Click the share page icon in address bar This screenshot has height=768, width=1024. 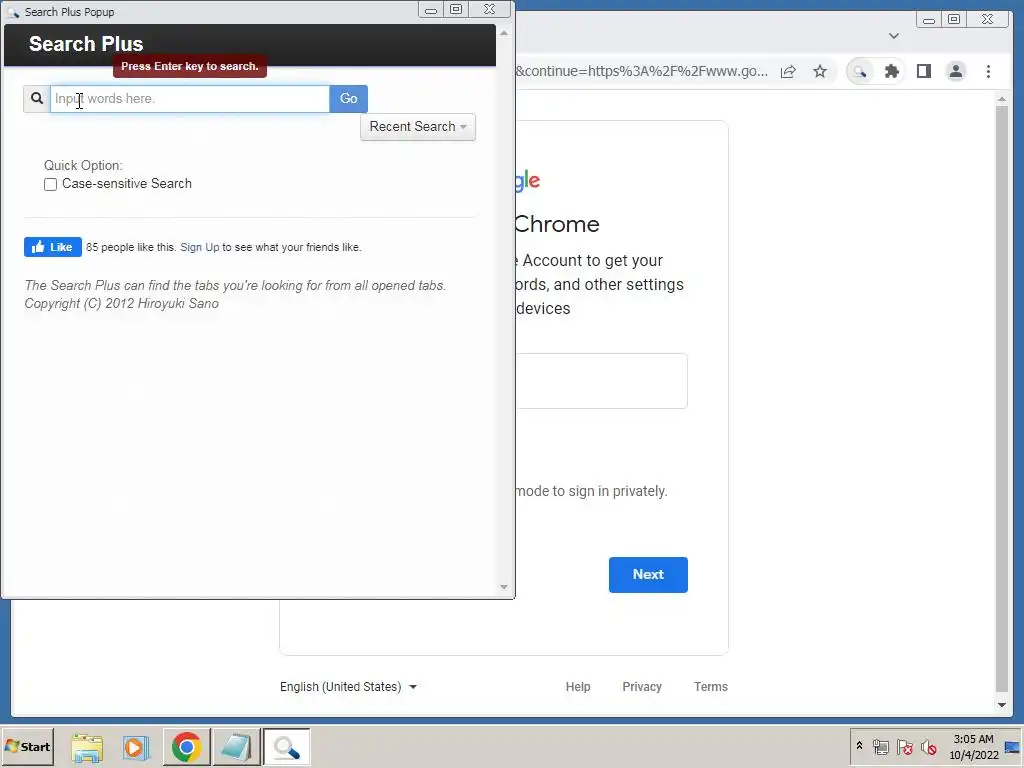point(788,71)
